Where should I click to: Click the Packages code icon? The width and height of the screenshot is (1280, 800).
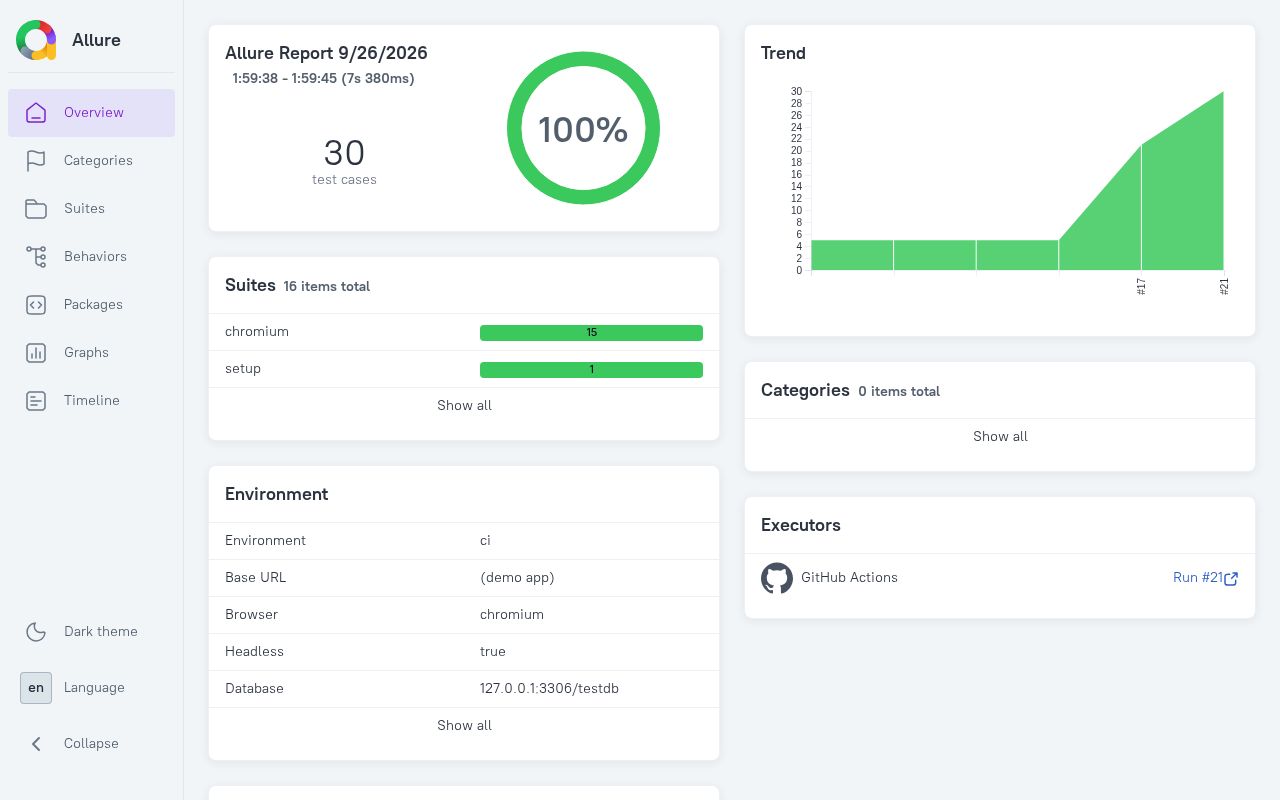click(x=36, y=304)
